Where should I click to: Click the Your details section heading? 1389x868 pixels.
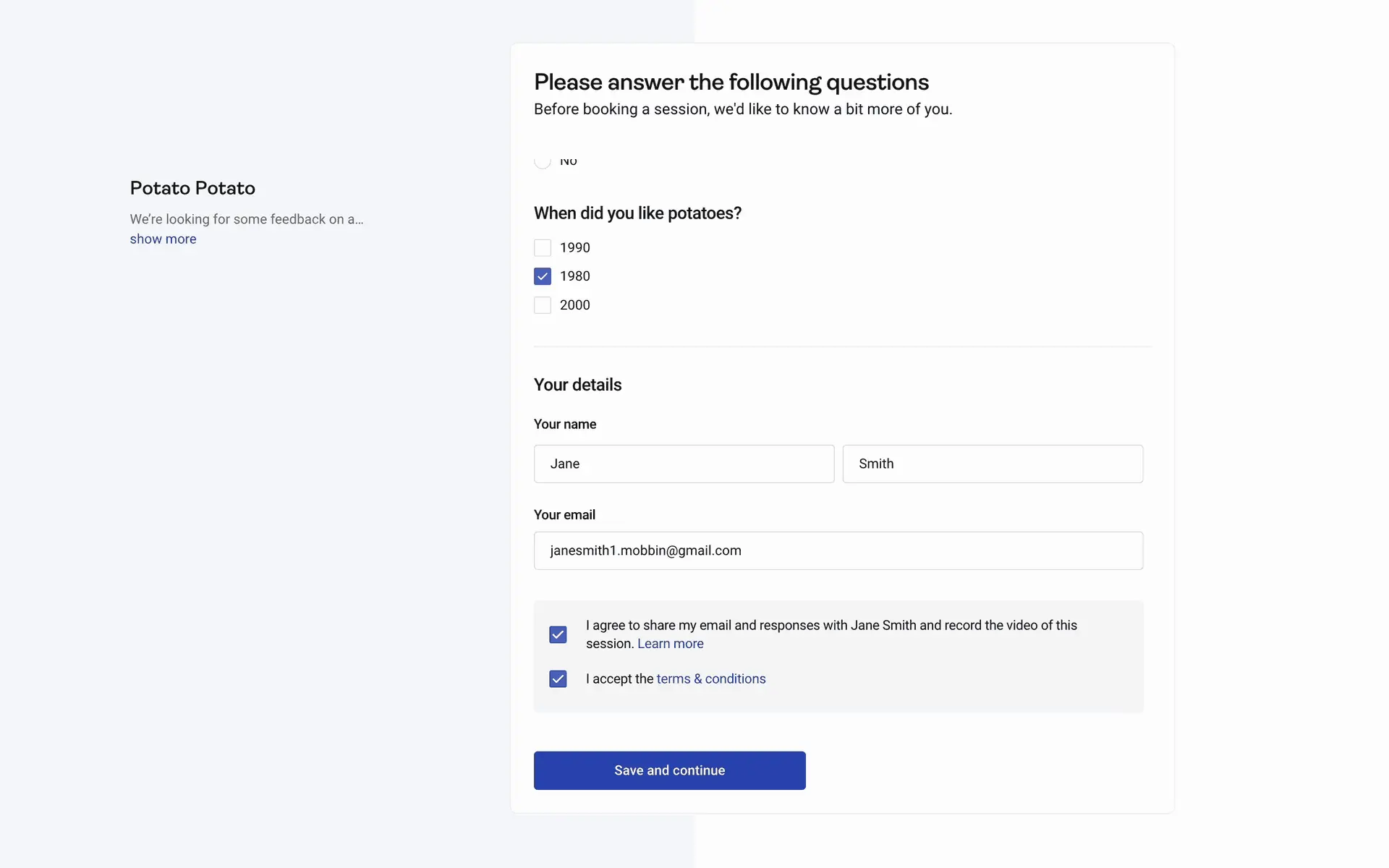(x=577, y=385)
